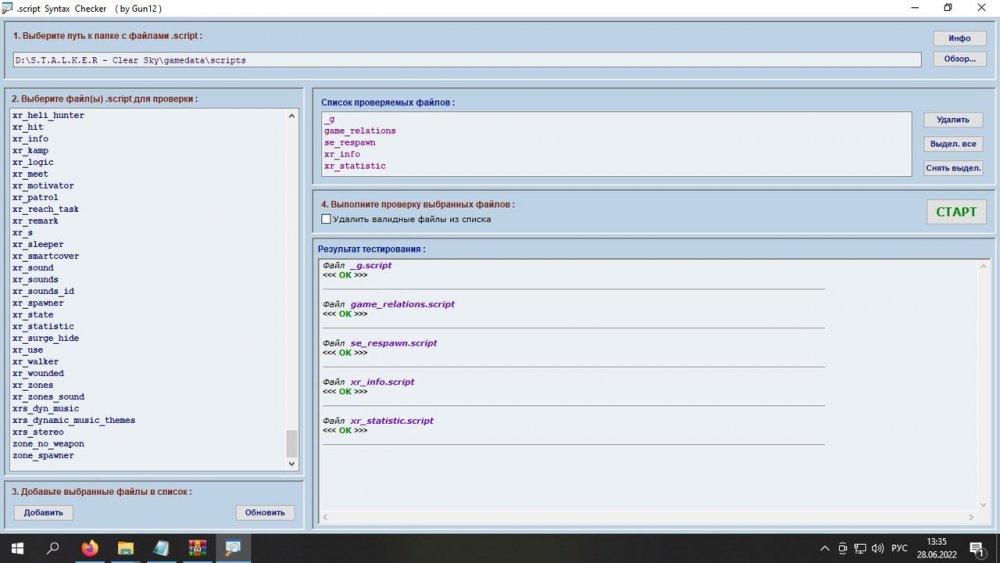Screen dimensions: 1000x563
Task: Refresh the list with Обновить button
Action: pyautogui.click(x=265, y=513)
